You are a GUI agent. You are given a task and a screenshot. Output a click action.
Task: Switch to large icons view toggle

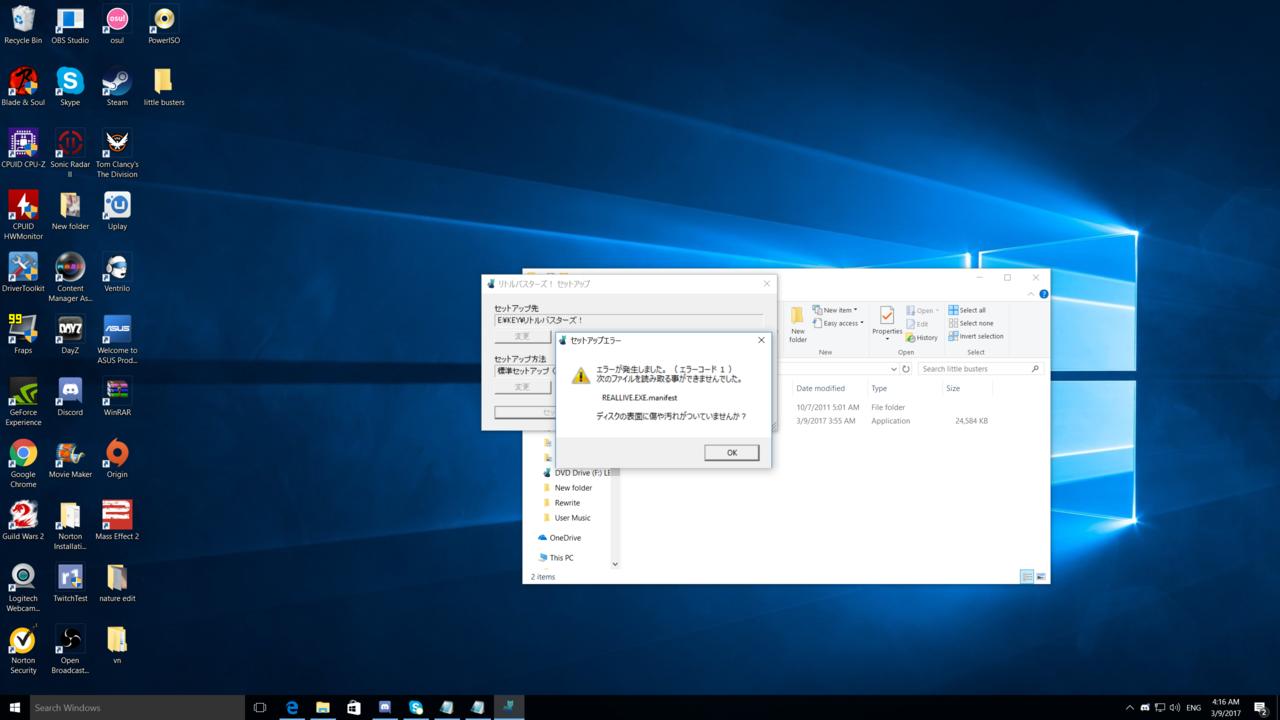(x=1041, y=577)
